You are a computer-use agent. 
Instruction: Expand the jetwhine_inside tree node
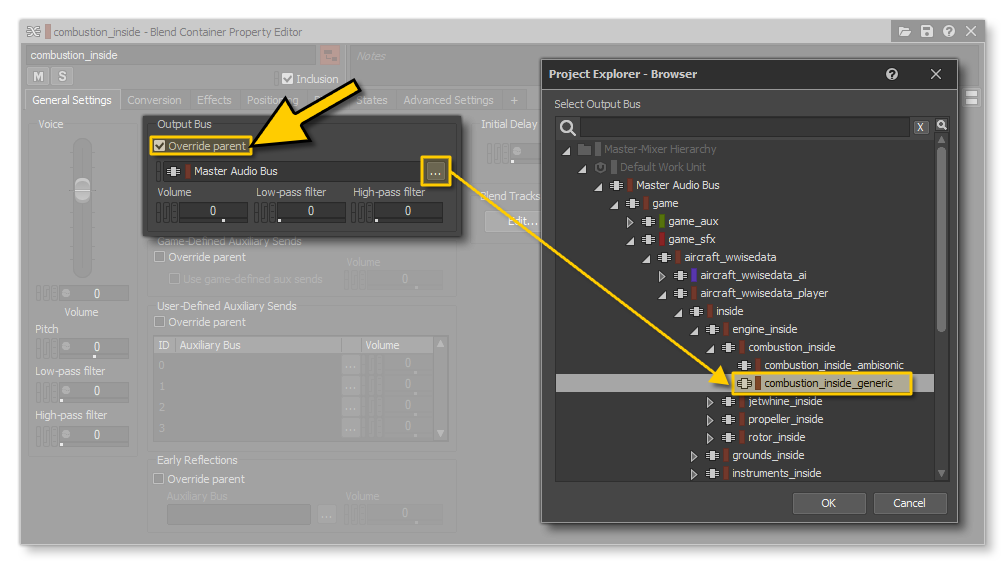click(x=710, y=402)
